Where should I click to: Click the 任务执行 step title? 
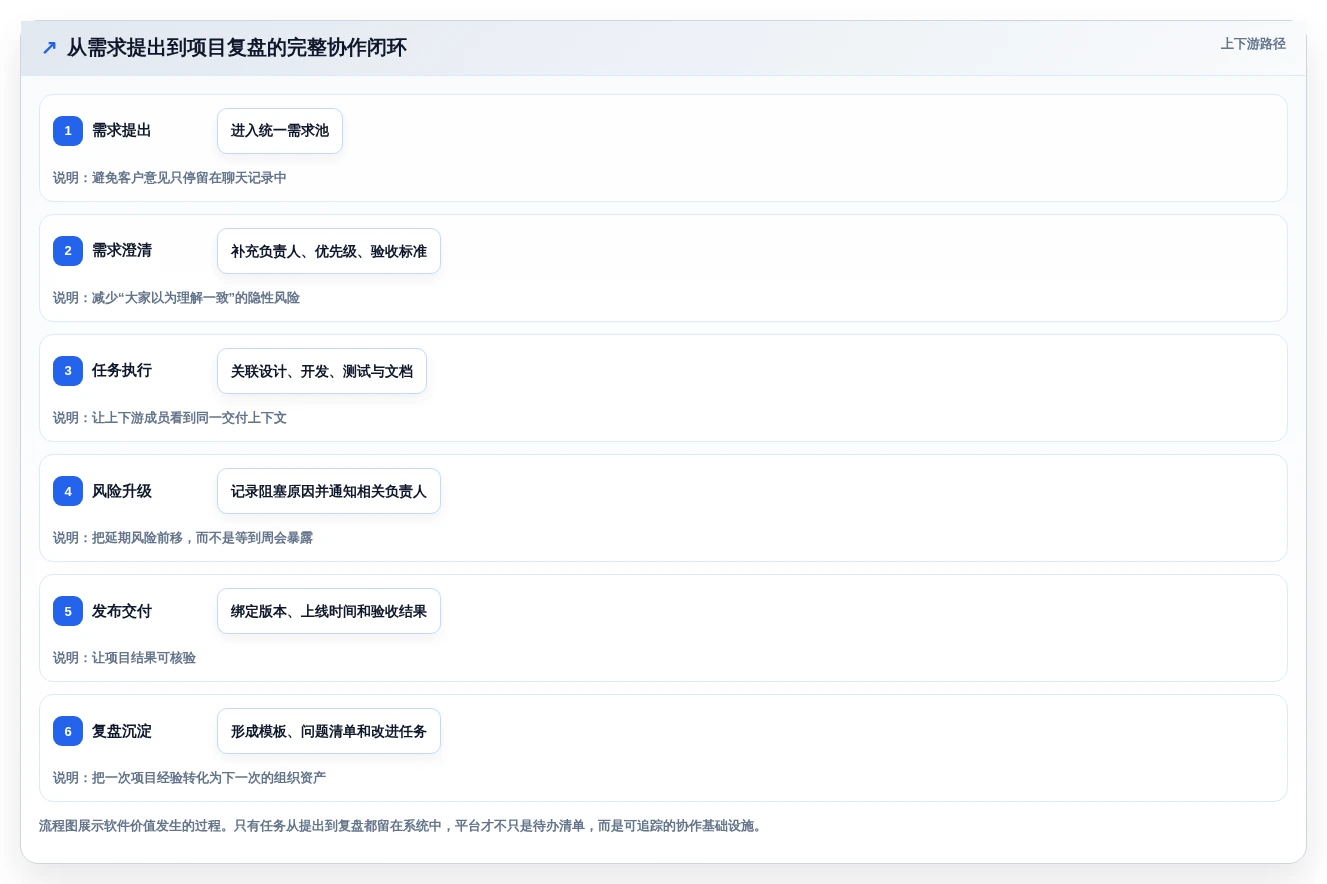click(122, 371)
